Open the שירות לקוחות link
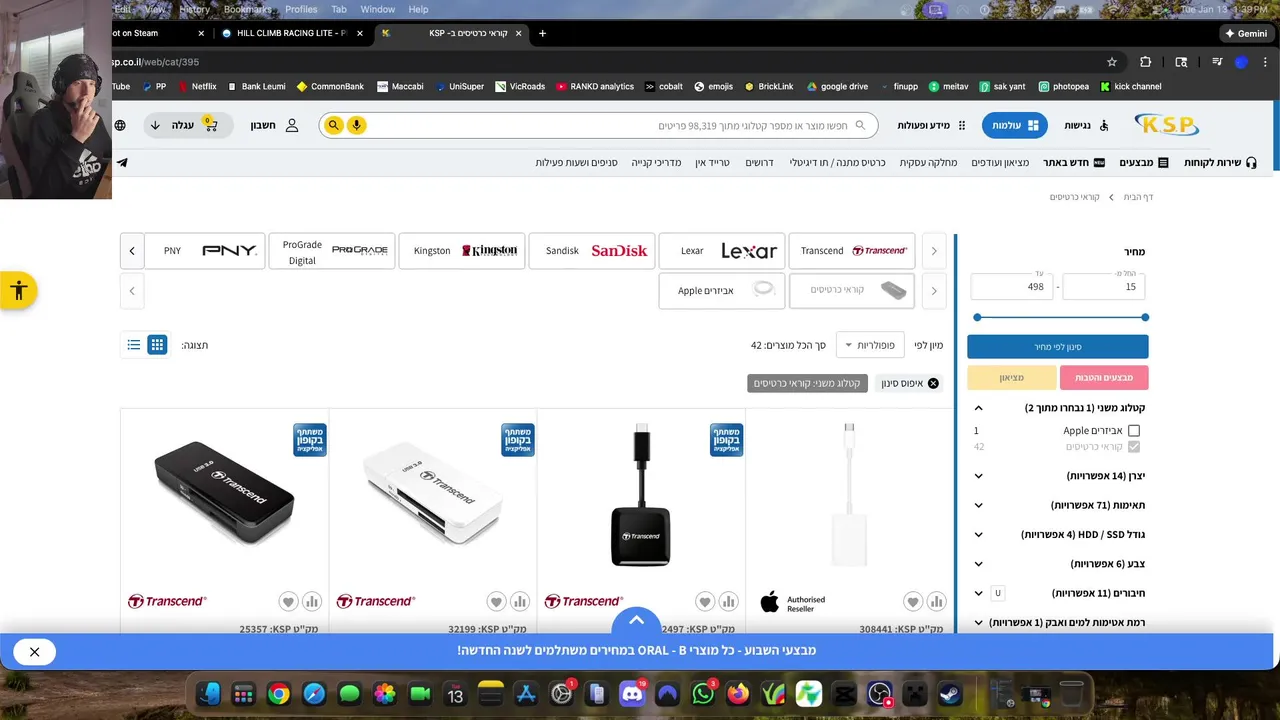The width and height of the screenshot is (1280, 720). [x=1220, y=162]
